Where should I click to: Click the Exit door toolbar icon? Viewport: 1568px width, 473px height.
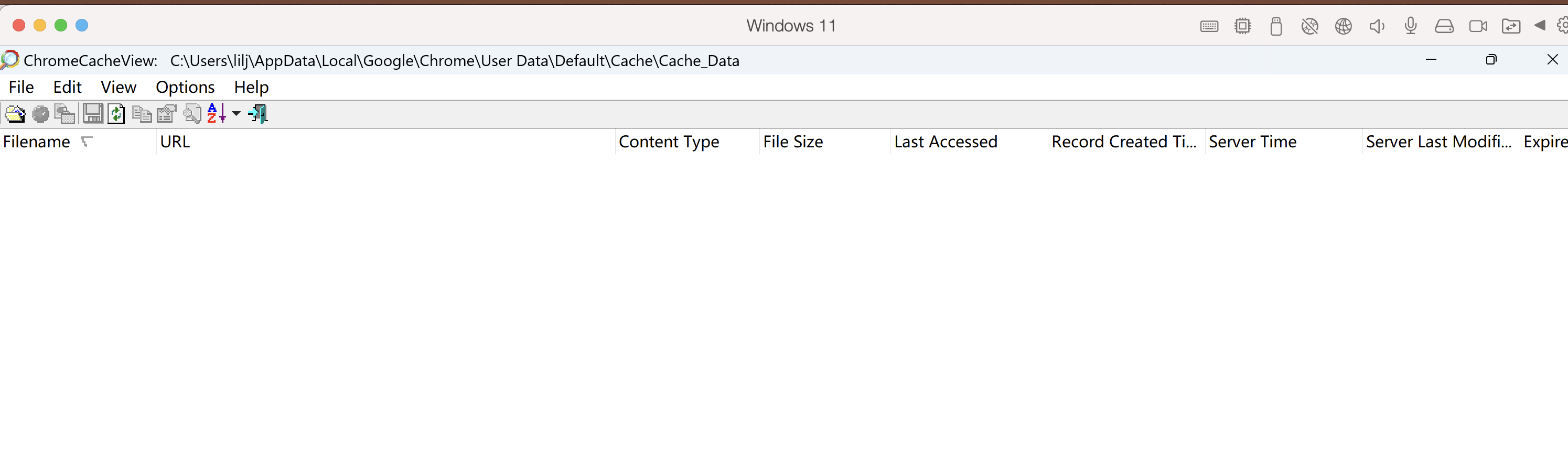(x=258, y=114)
